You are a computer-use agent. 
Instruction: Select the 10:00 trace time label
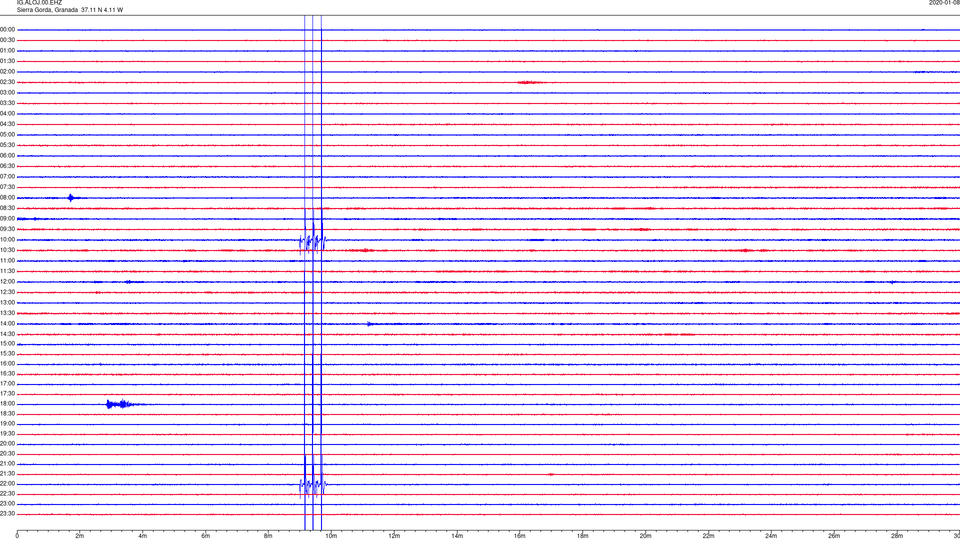[7, 239]
